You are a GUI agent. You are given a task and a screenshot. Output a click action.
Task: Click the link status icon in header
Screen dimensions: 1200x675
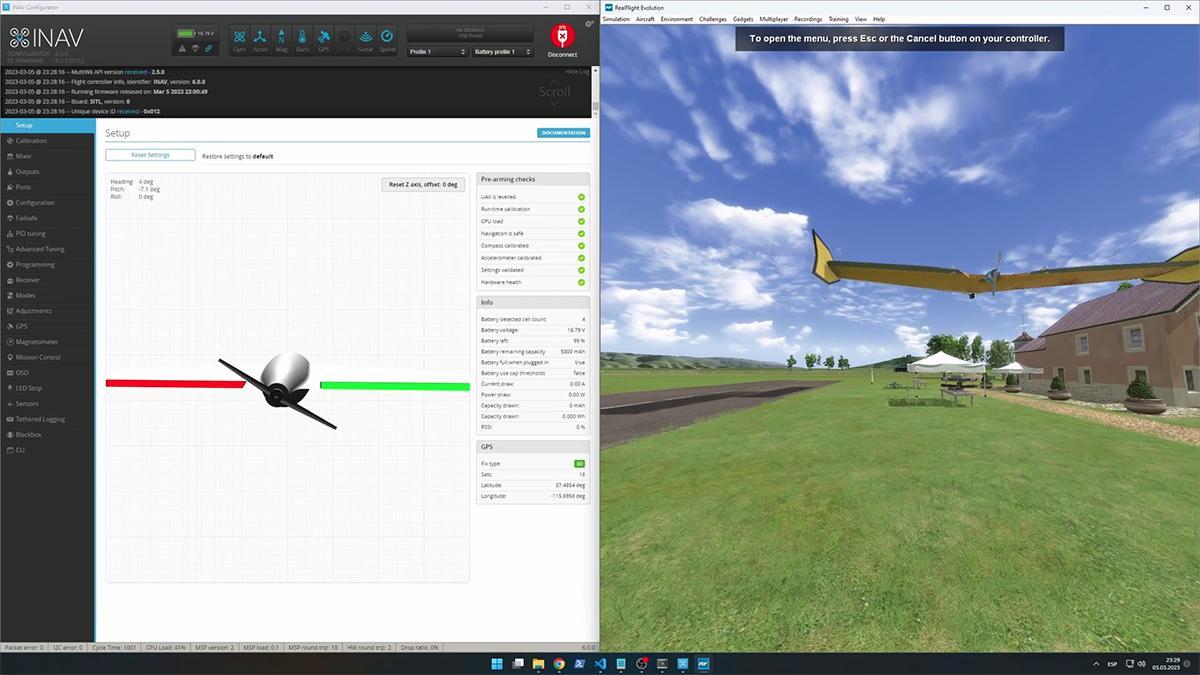(x=208, y=47)
